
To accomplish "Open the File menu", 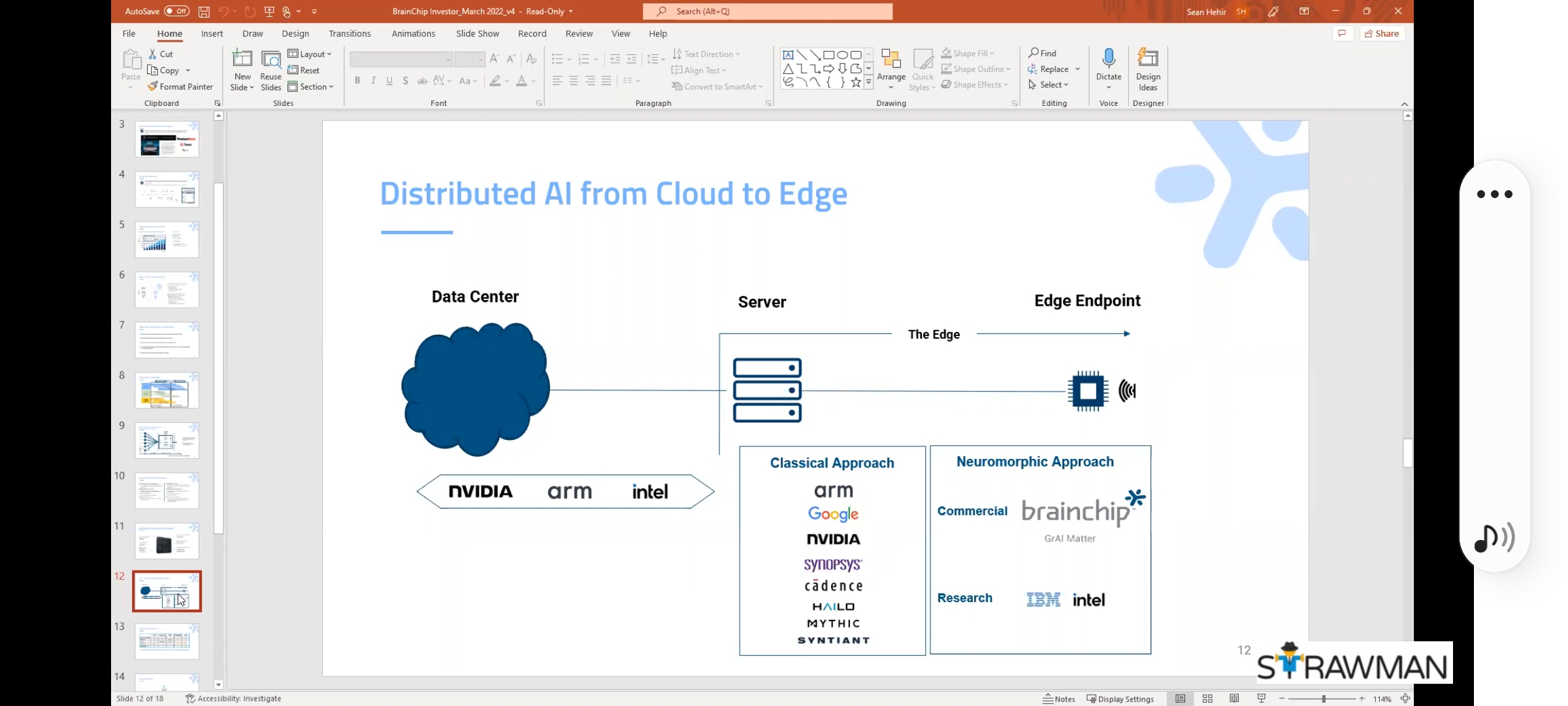I will tap(129, 33).
